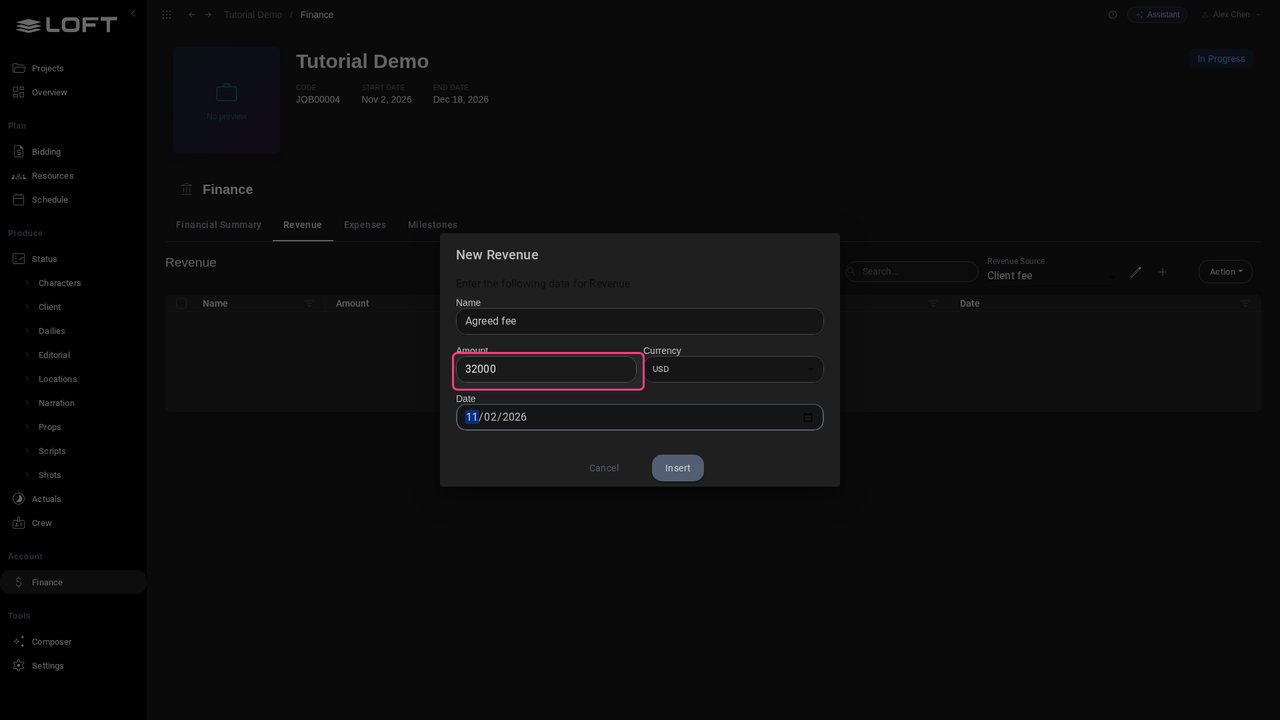Go back using the left arrow icon
Image resolution: width=1280 pixels, height=720 pixels.
(192, 15)
